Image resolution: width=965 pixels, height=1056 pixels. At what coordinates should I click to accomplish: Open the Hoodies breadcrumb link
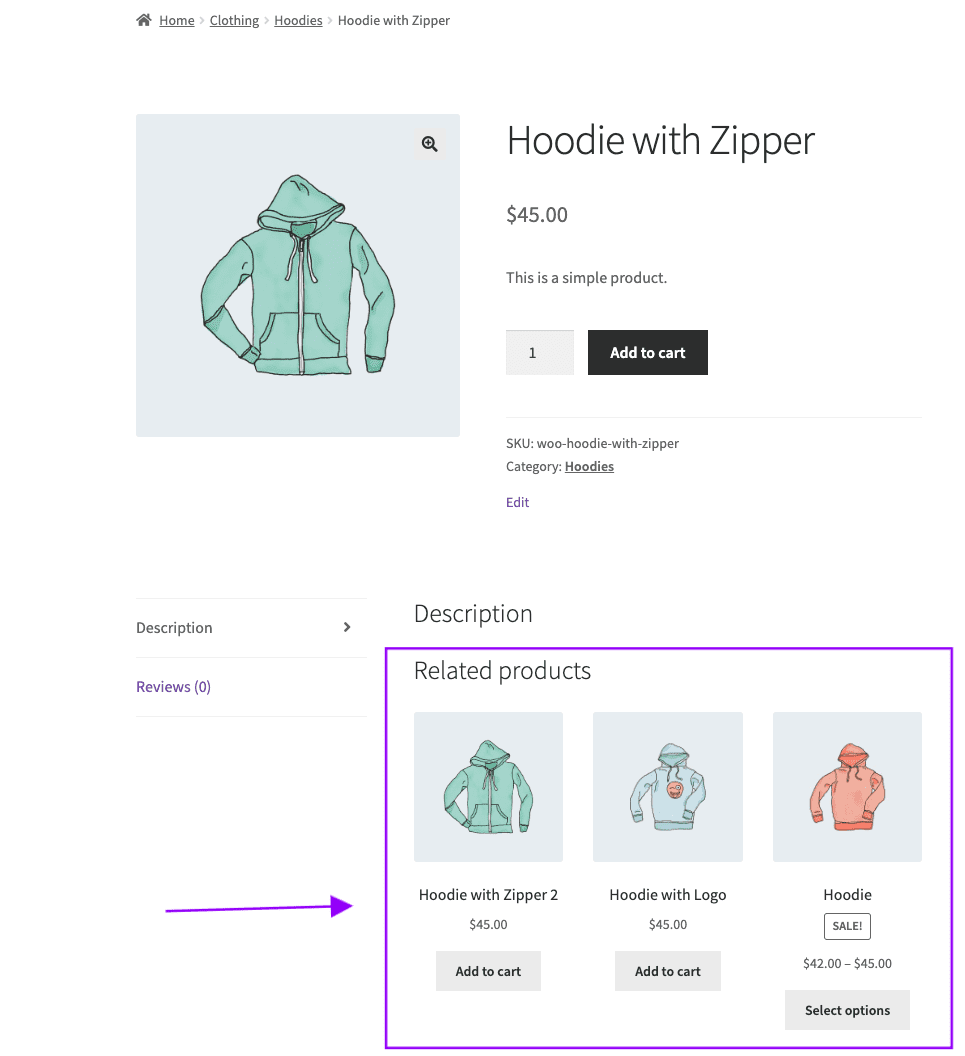click(298, 20)
